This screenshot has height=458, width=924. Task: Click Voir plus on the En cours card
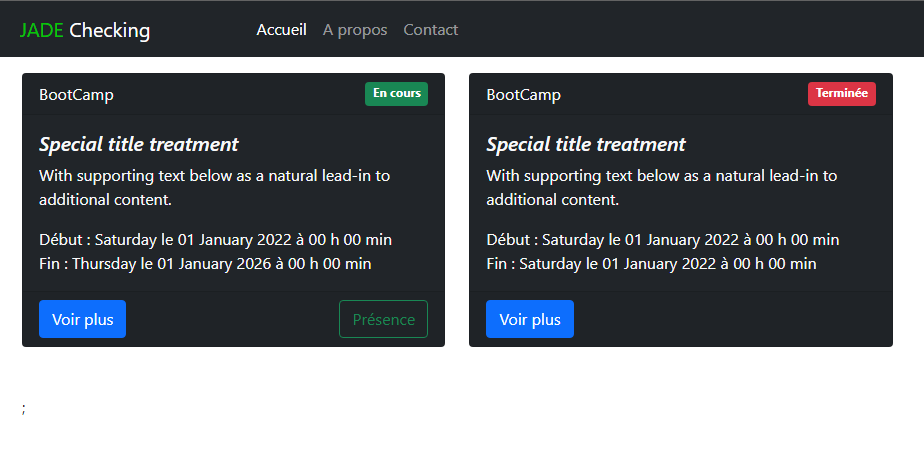tap(82, 319)
